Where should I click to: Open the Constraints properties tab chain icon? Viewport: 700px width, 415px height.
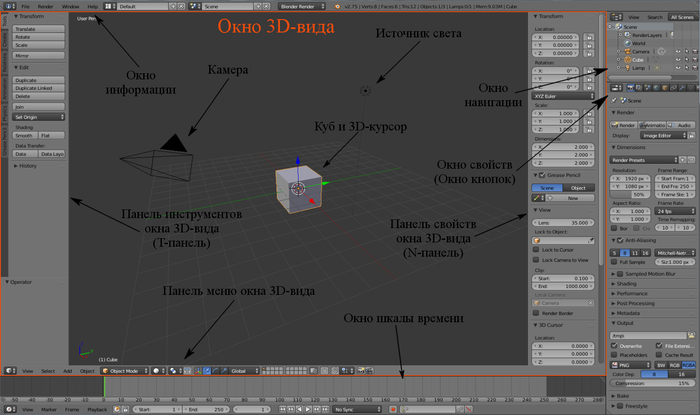[x=673, y=88]
